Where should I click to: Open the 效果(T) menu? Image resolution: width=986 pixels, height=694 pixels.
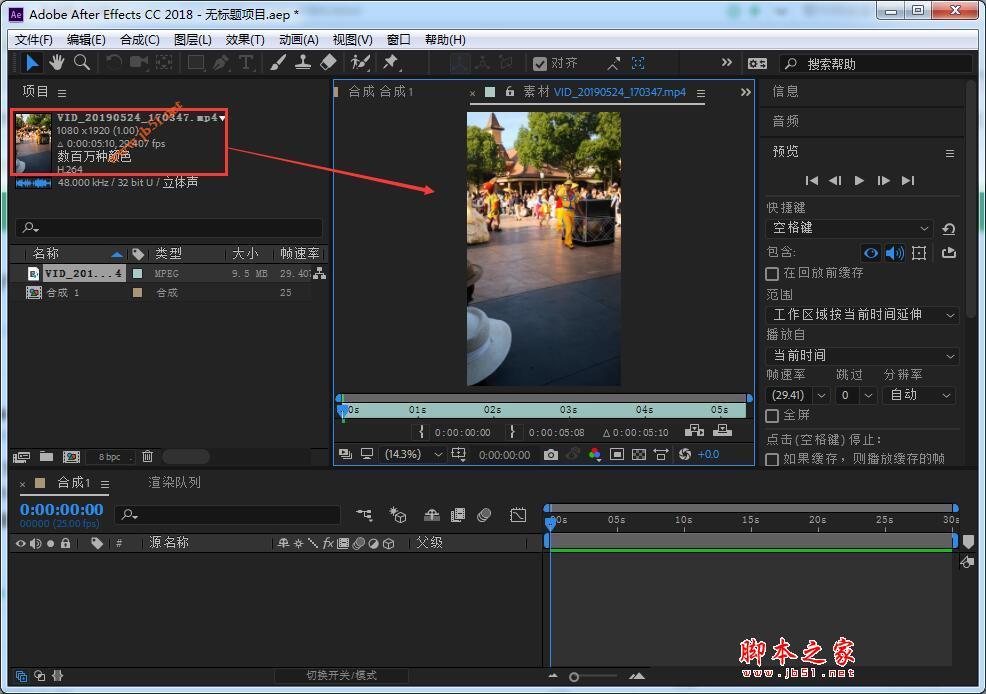coord(245,40)
